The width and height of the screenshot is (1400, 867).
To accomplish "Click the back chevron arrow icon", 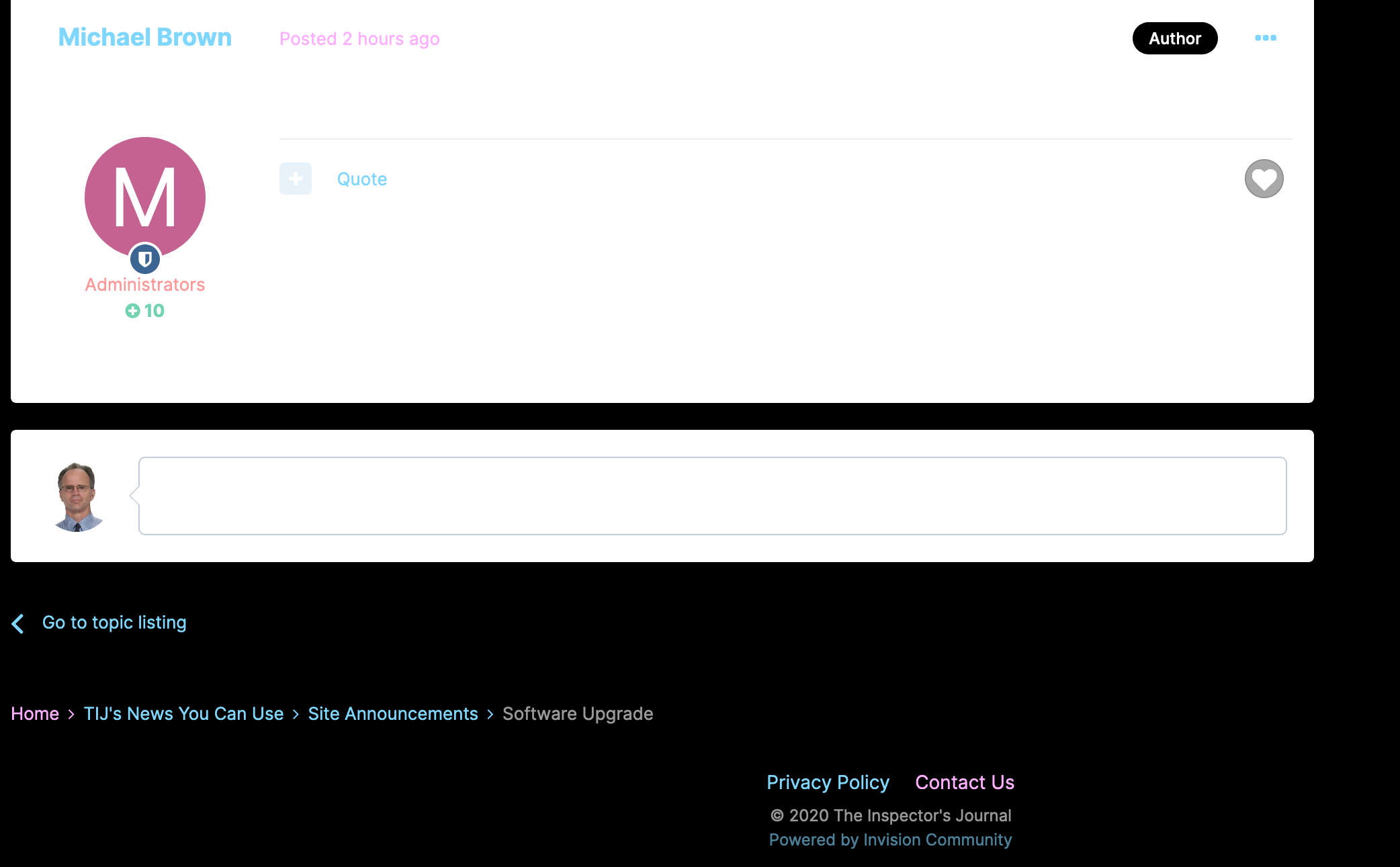I will pos(18,623).
